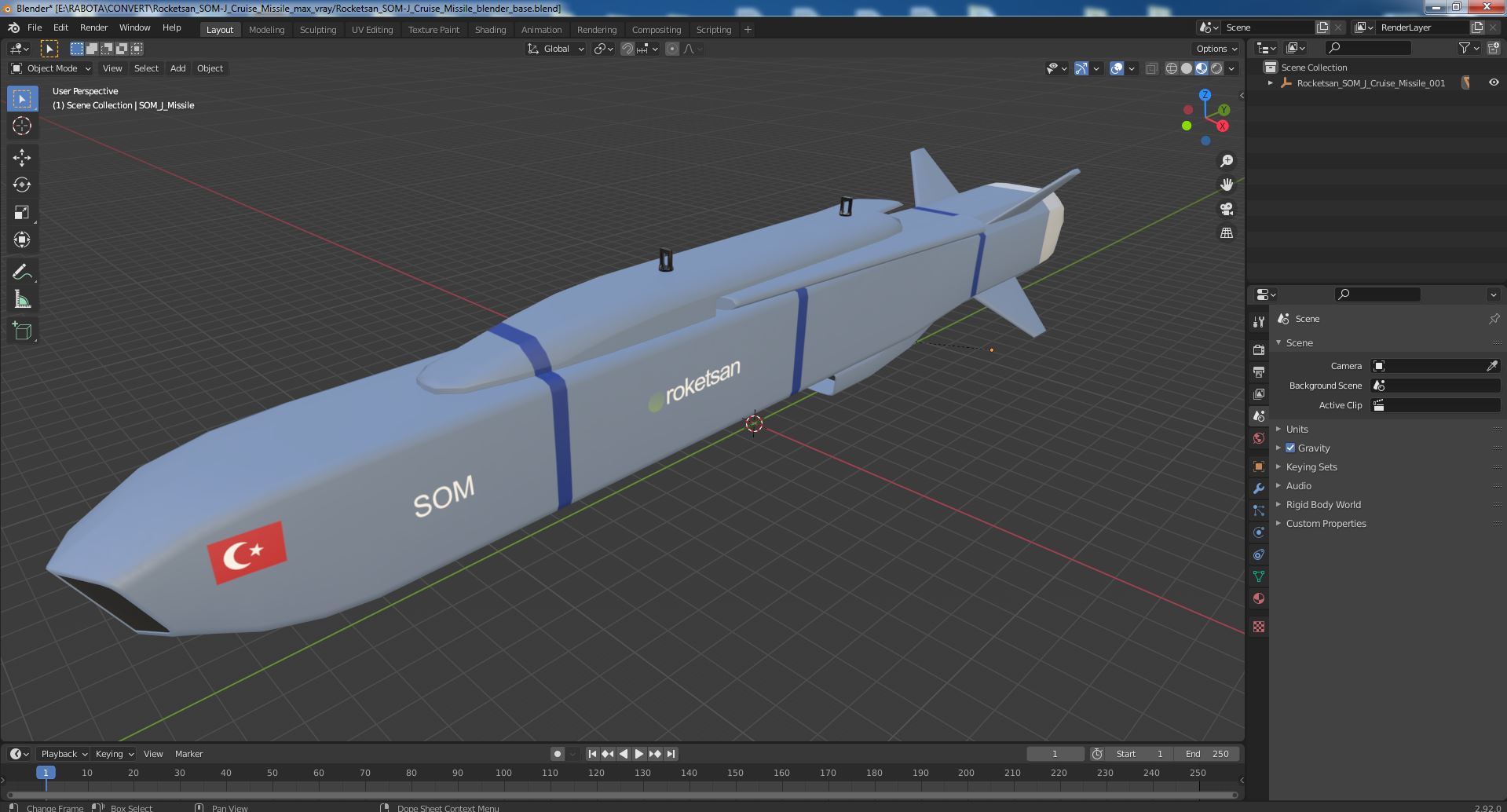Jump to the last frame
Viewport: 1507px width, 812px height.
(x=671, y=754)
